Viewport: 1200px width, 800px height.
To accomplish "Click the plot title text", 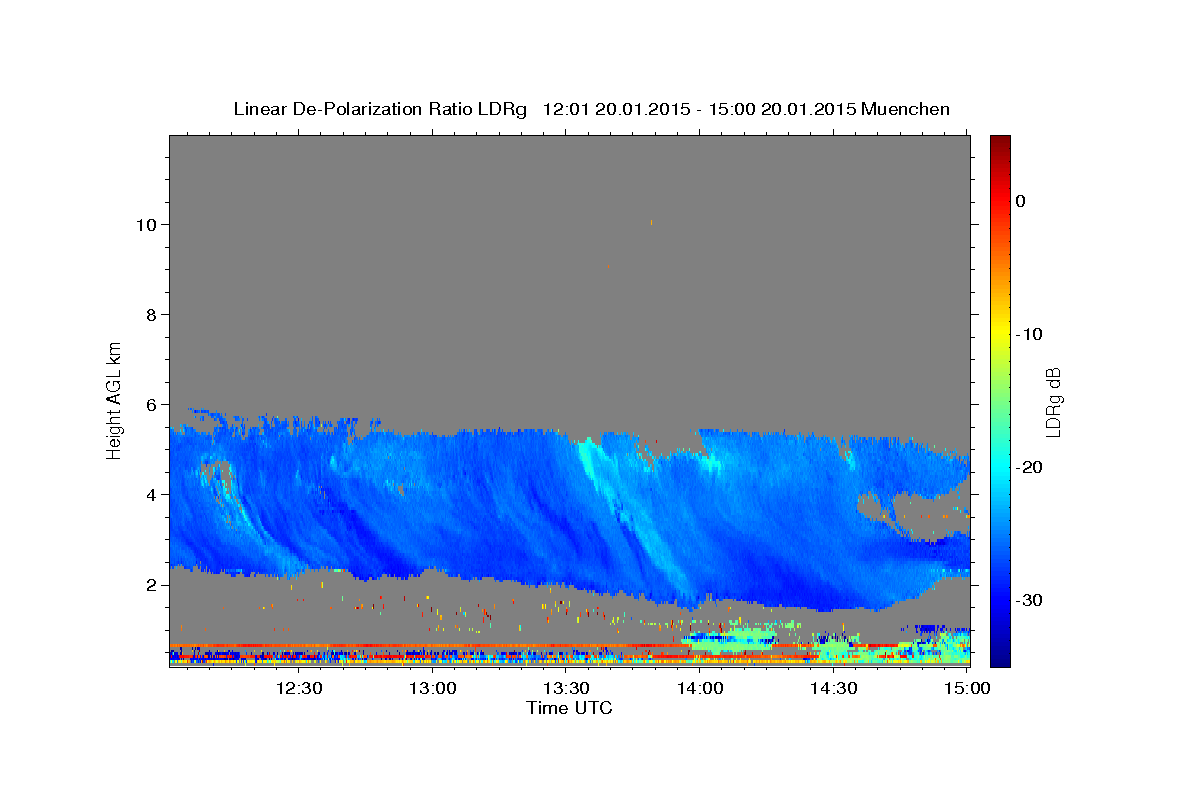I will coord(591,109).
